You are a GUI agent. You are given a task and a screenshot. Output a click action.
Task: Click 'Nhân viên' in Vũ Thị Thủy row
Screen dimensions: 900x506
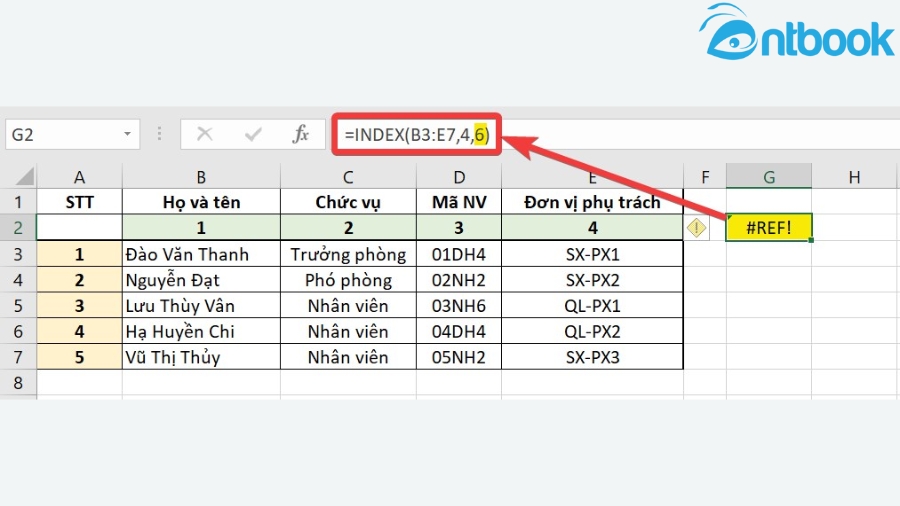(x=348, y=357)
